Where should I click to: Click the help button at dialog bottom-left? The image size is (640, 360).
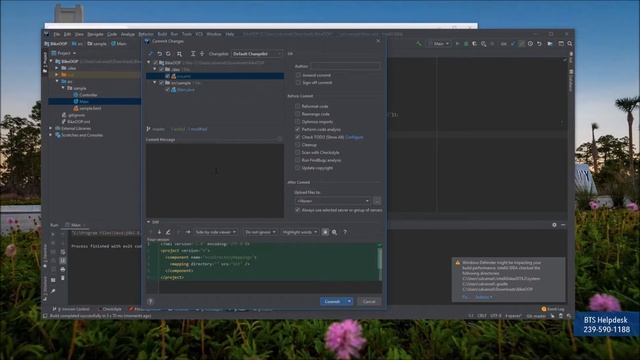[x=150, y=301]
